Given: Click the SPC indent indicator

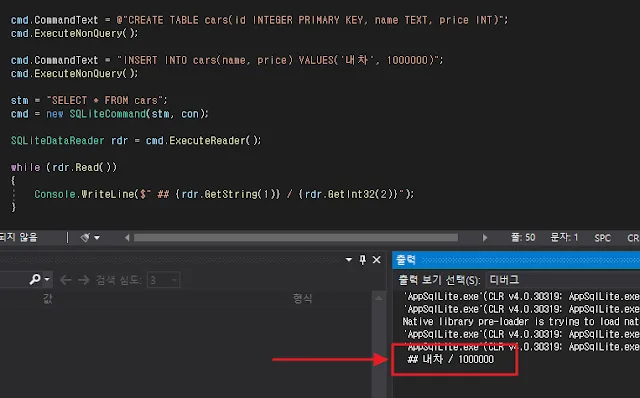Looking at the screenshot, I should coord(602,238).
